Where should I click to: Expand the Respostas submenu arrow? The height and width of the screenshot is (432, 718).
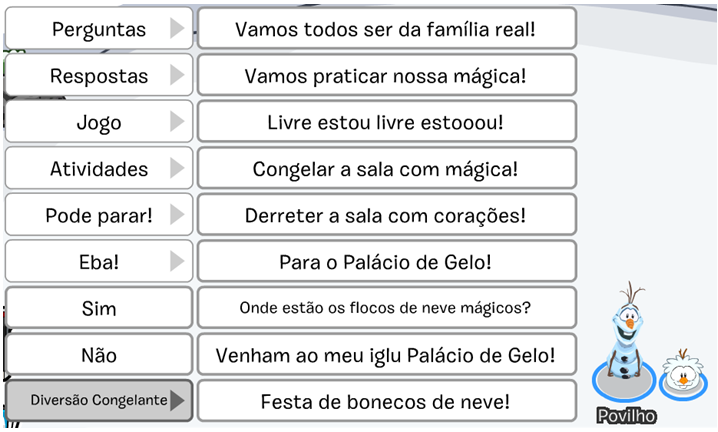coord(177,75)
